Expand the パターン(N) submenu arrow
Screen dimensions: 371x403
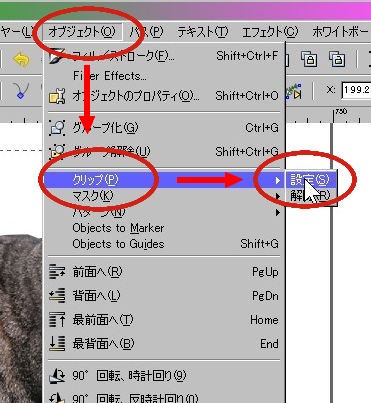[x=277, y=212]
